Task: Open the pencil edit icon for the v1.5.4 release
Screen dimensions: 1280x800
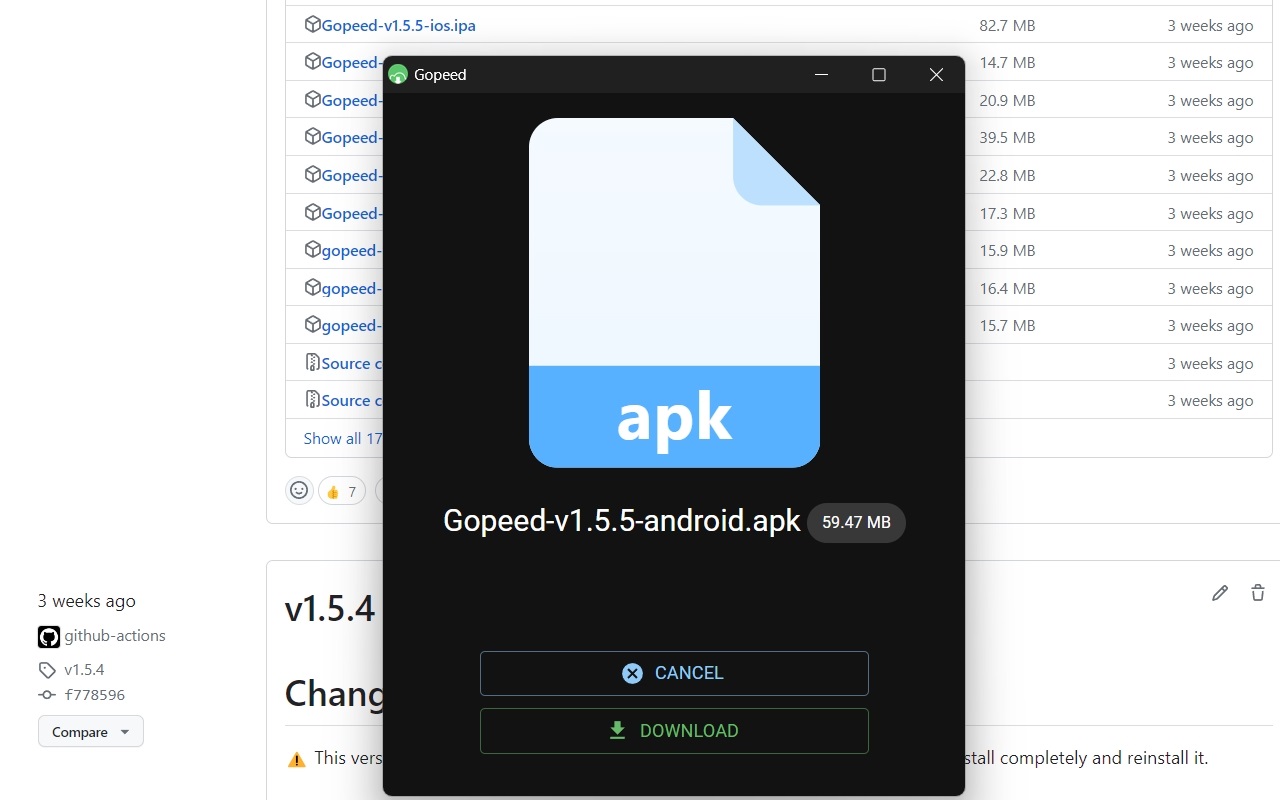Action: click(x=1219, y=592)
